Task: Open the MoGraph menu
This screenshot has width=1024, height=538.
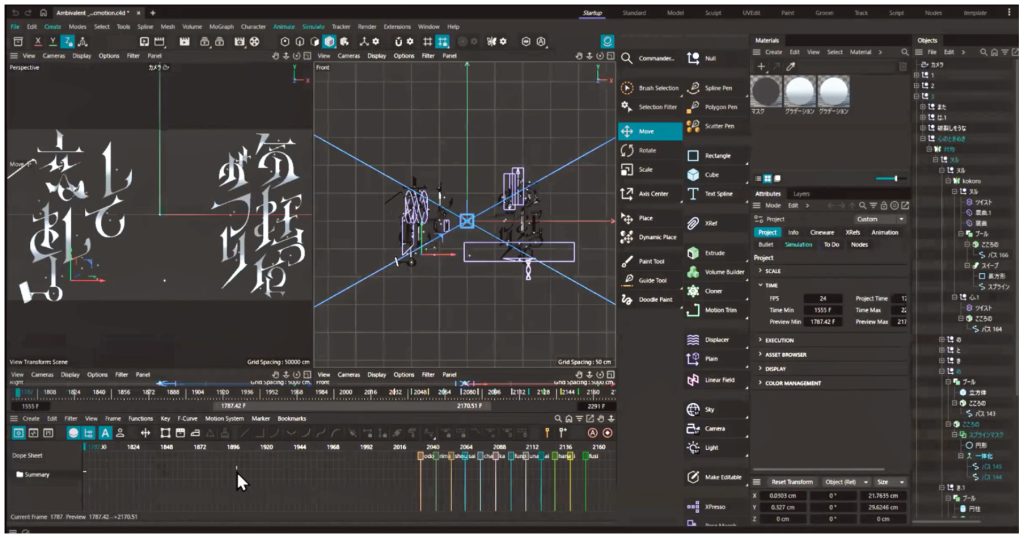Action: point(221,27)
